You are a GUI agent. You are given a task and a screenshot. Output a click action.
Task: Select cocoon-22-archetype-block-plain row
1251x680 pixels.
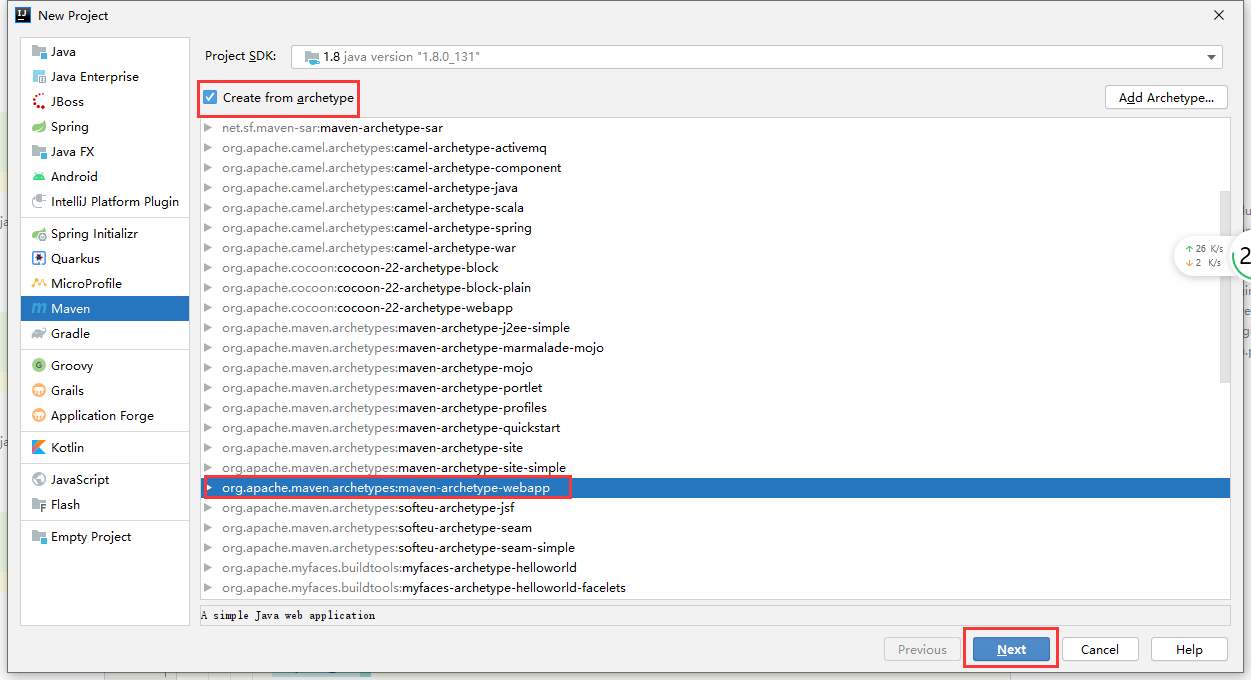[x=715, y=288]
